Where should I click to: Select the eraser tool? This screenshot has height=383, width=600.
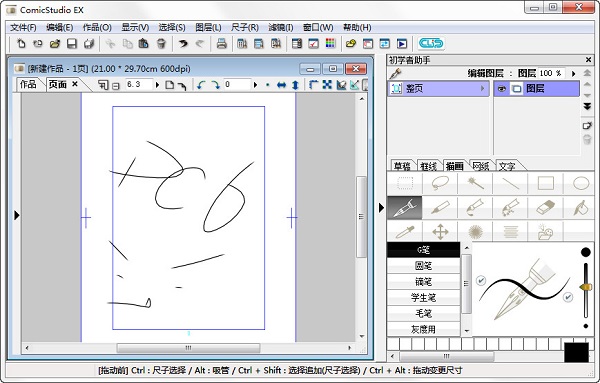coord(546,208)
